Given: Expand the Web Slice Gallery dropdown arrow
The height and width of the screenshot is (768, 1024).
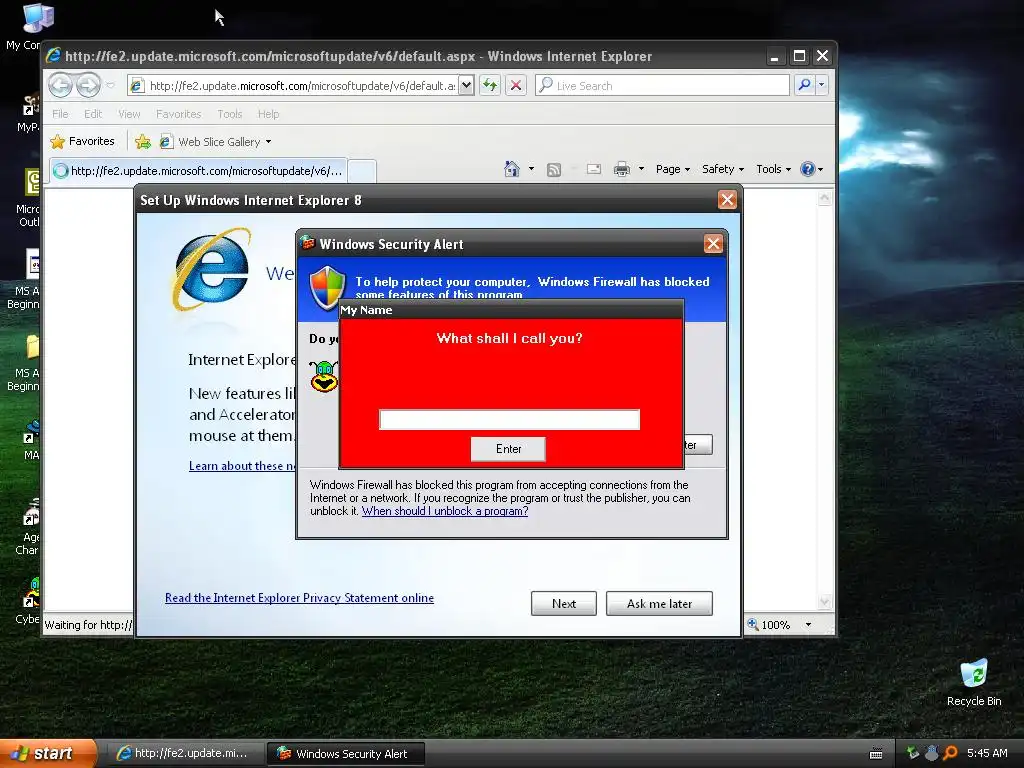Looking at the screenshot, I should [x=268, y=142].
